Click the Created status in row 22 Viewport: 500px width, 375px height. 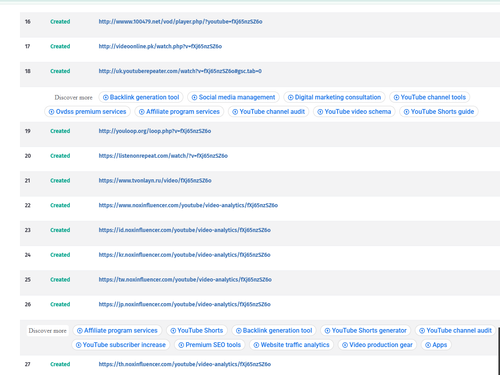tap(60, 205)
